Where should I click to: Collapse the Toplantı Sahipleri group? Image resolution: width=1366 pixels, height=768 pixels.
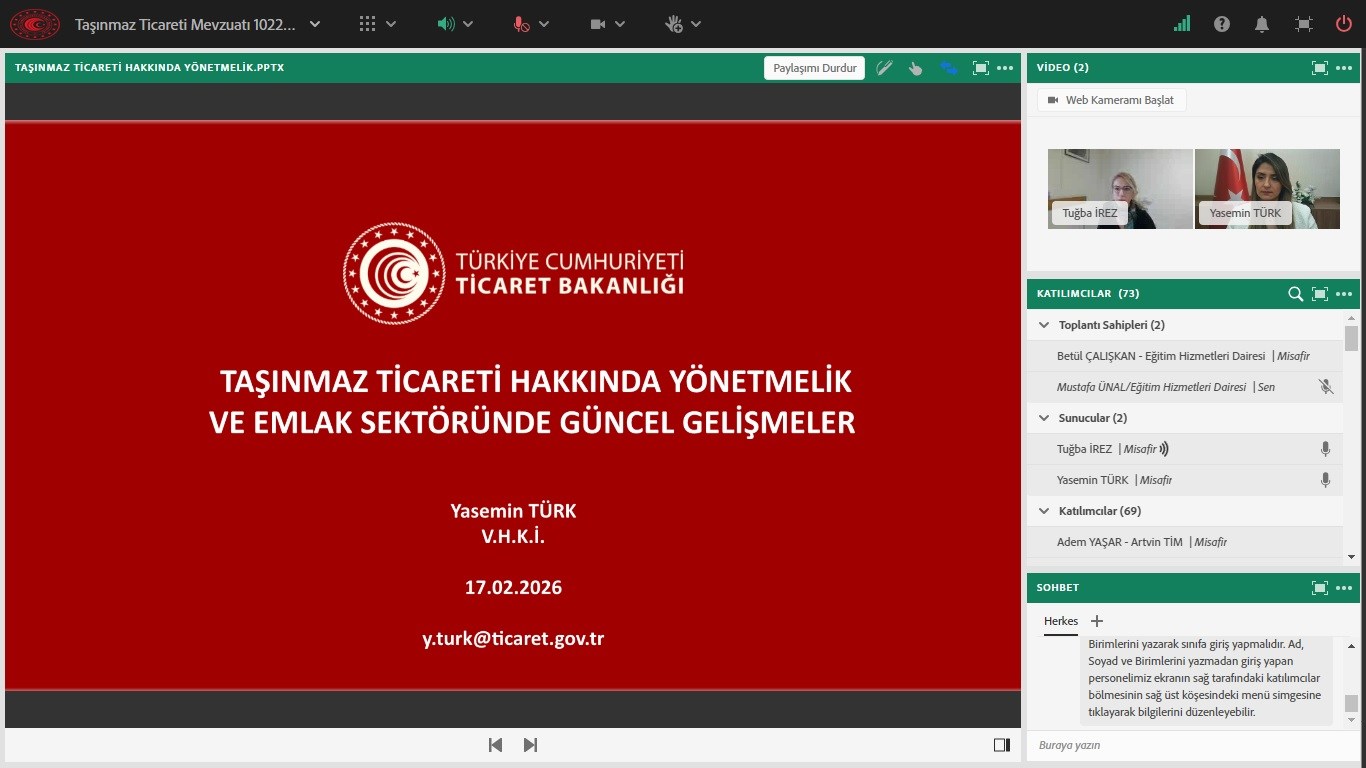click(1044, 325)
